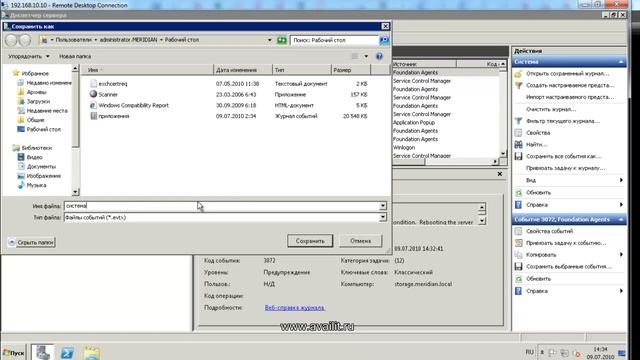640x360 pixels.
Task: Click Очистить журнал action
Action: pyautogui.click(x=551, y=109)
